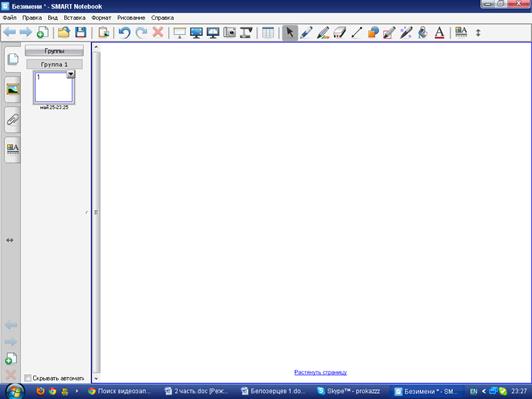Open the Вставка menu

74,18
